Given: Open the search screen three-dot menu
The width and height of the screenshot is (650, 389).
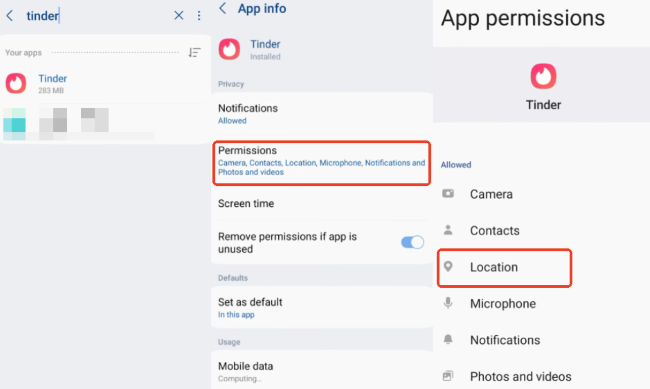Looking at the screenshot, I should tap(199, 16).
